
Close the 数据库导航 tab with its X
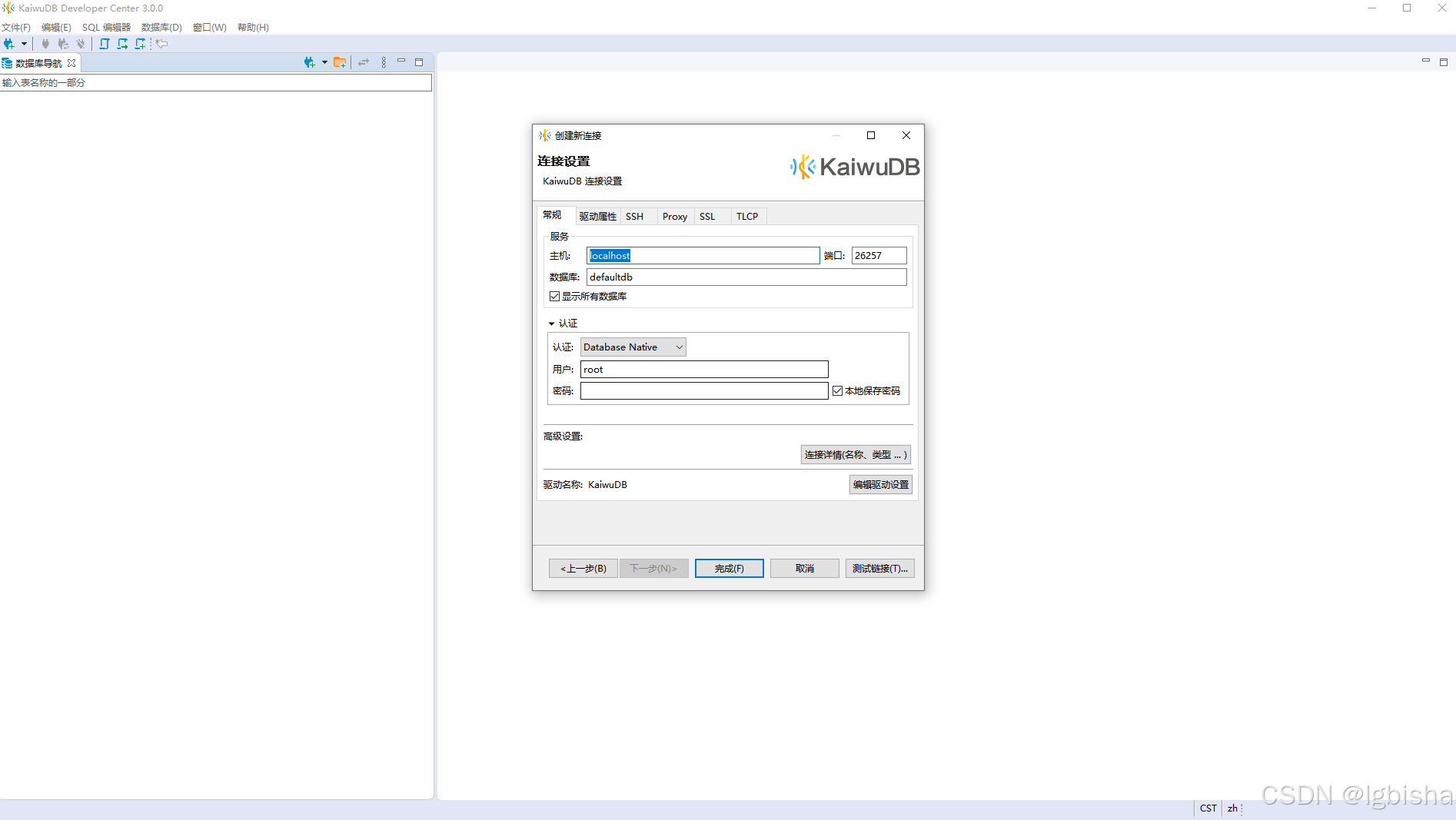[71, 63]
